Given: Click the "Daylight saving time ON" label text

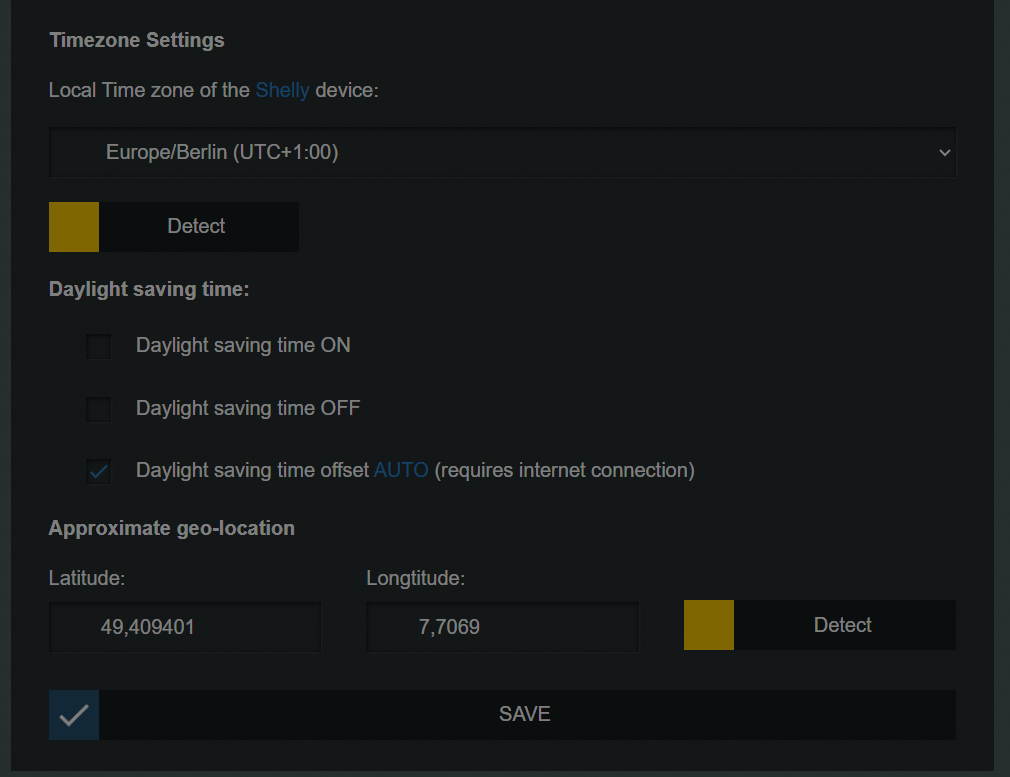Looking at the screenshot, I should click(x=243, y=345).
